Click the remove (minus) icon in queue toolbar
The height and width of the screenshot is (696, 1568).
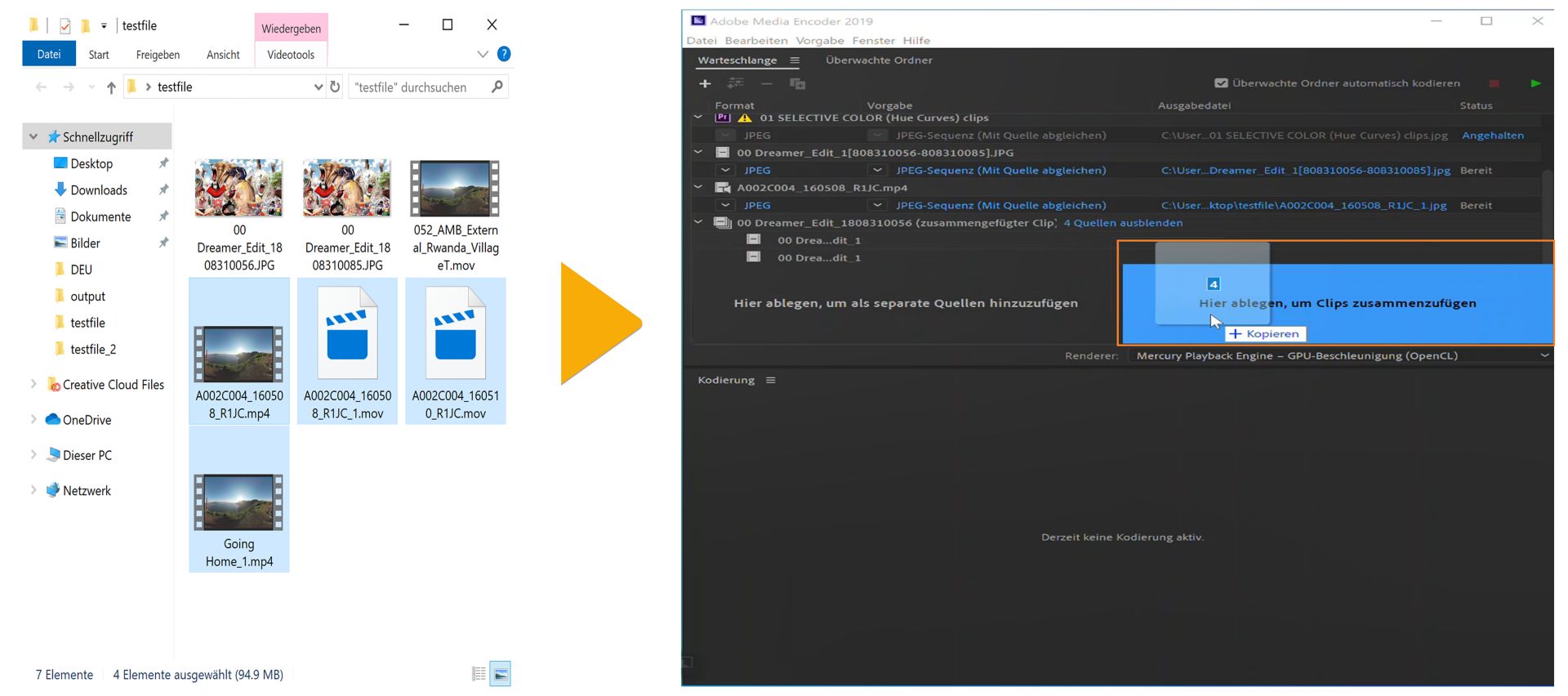pyautogui.click(x=766, y=83)
